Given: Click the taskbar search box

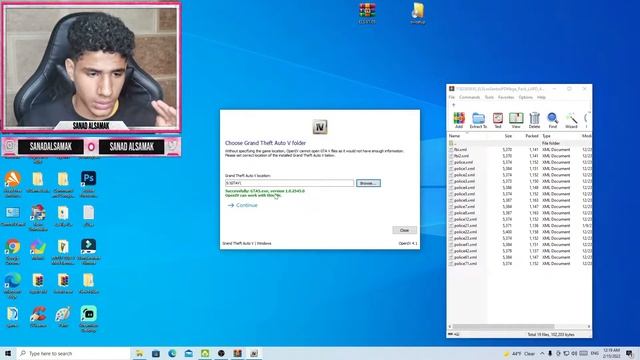Looking at the screenshot, I should 73,353.
